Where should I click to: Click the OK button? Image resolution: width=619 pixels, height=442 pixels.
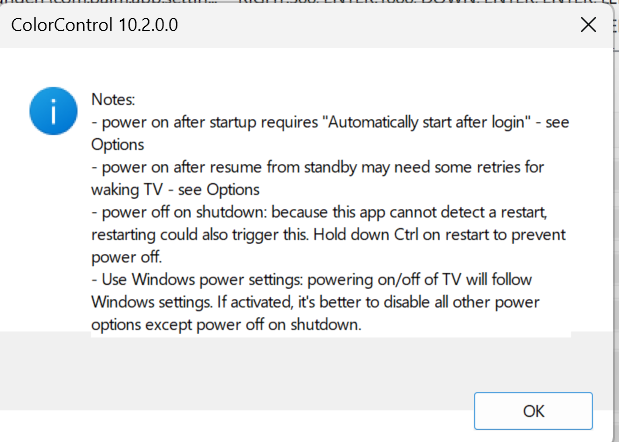533,411
